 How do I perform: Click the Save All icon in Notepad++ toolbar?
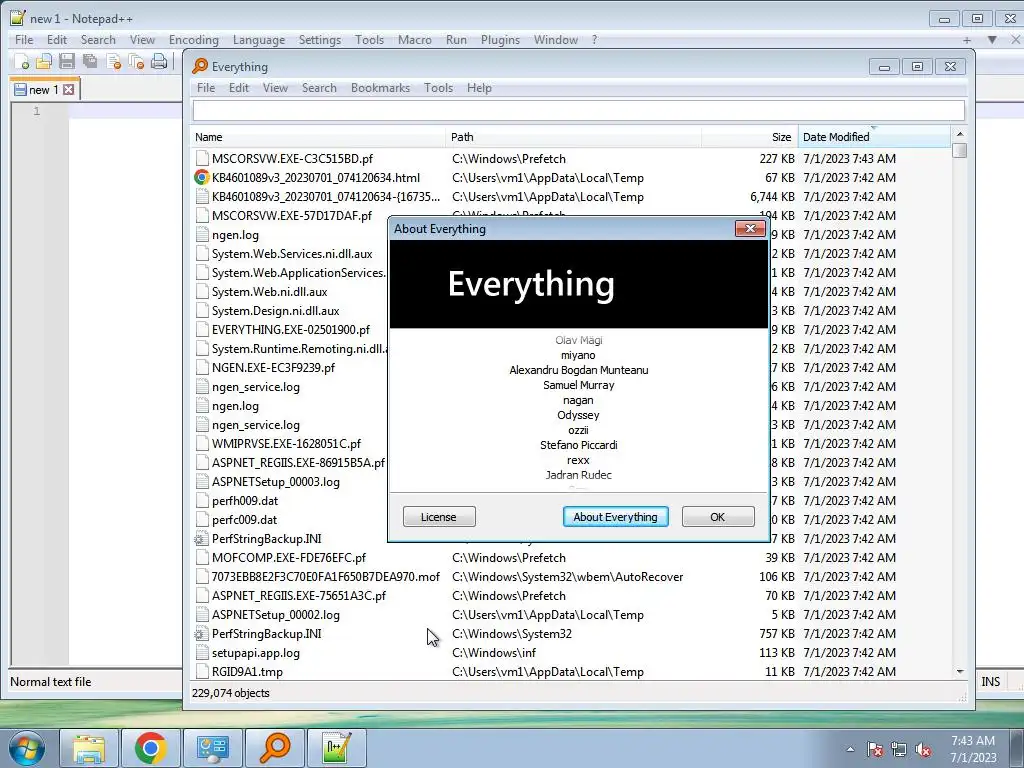point(89,62)
